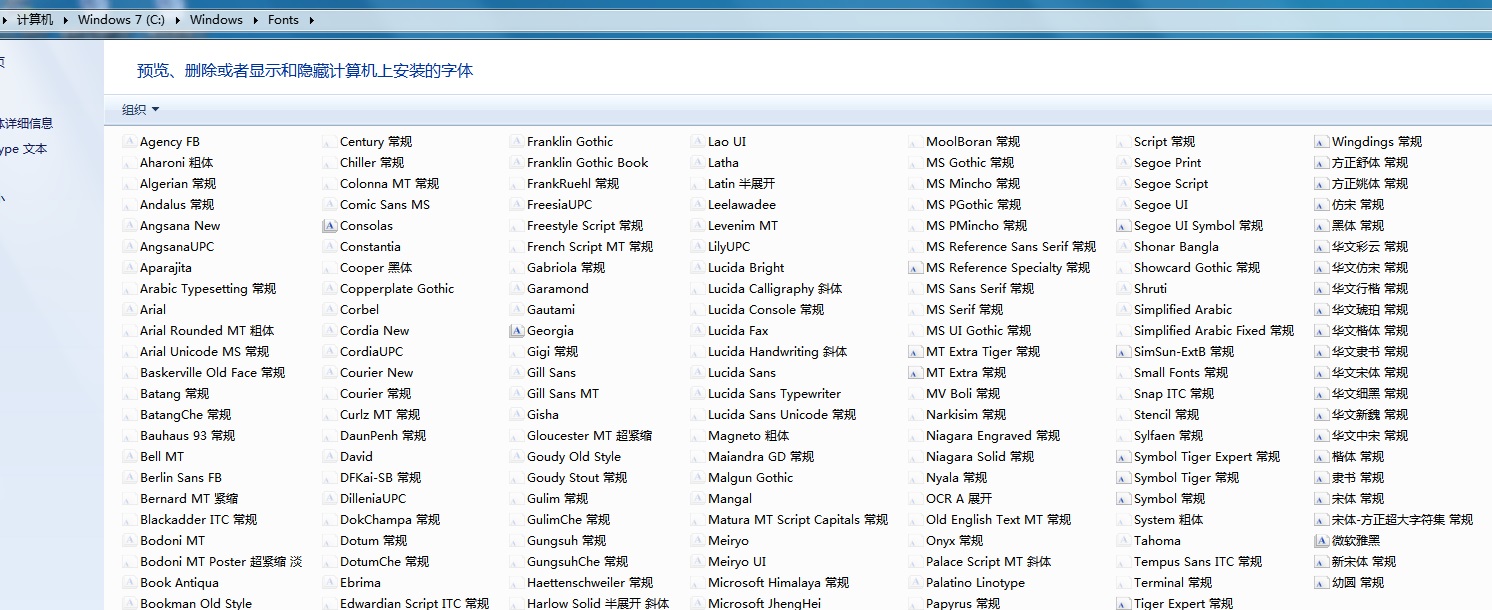
Task: Select Copperplate Gothic font entry
Action: pos(397,289)
